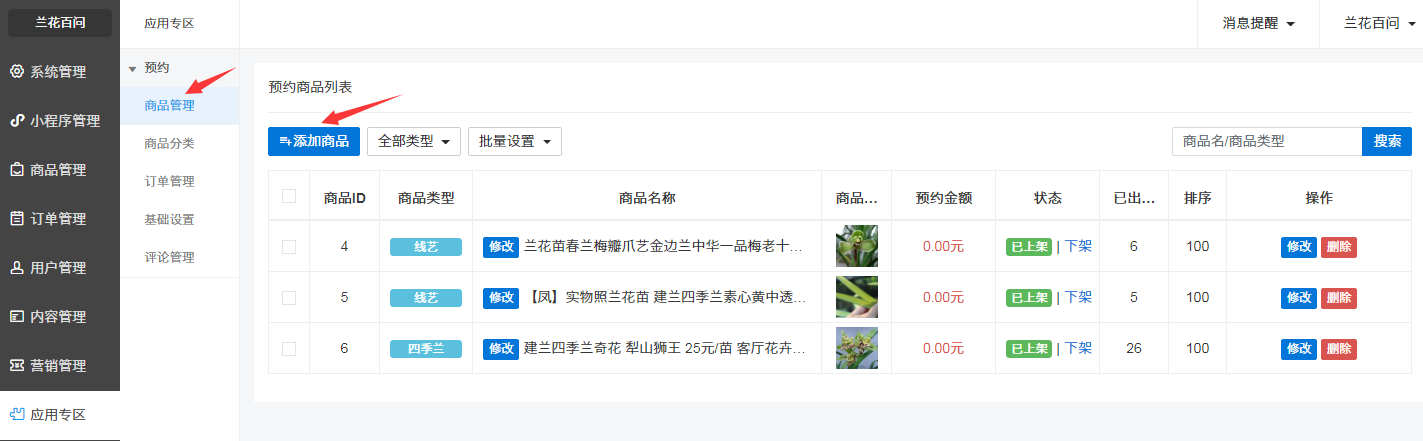Viewport: 1423px width, 441px height.
Task: Click 下架 link for product ID 6
Action: (x=1078, y=348)
